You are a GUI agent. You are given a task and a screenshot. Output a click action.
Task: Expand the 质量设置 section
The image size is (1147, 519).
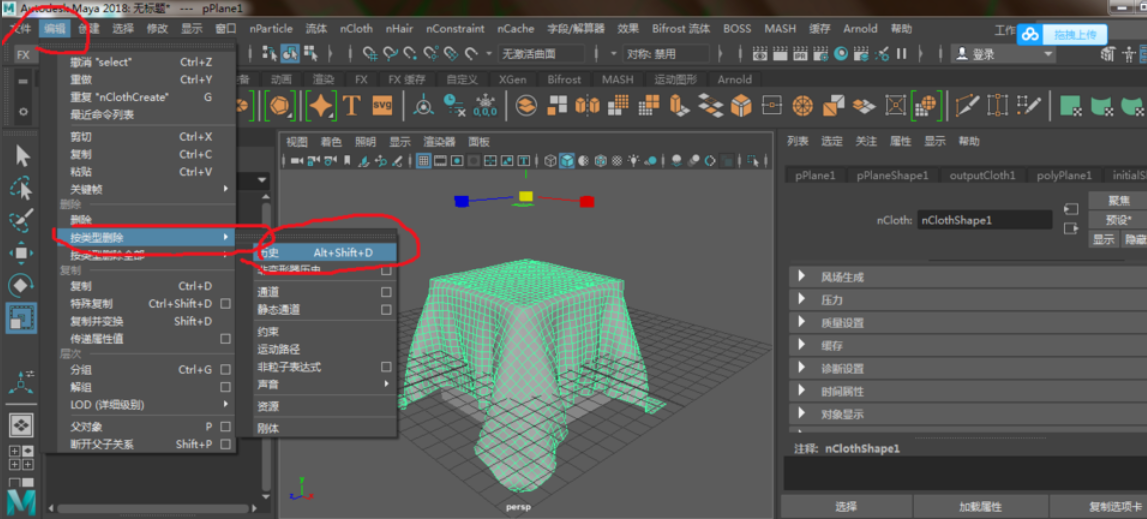click(802, 323)
